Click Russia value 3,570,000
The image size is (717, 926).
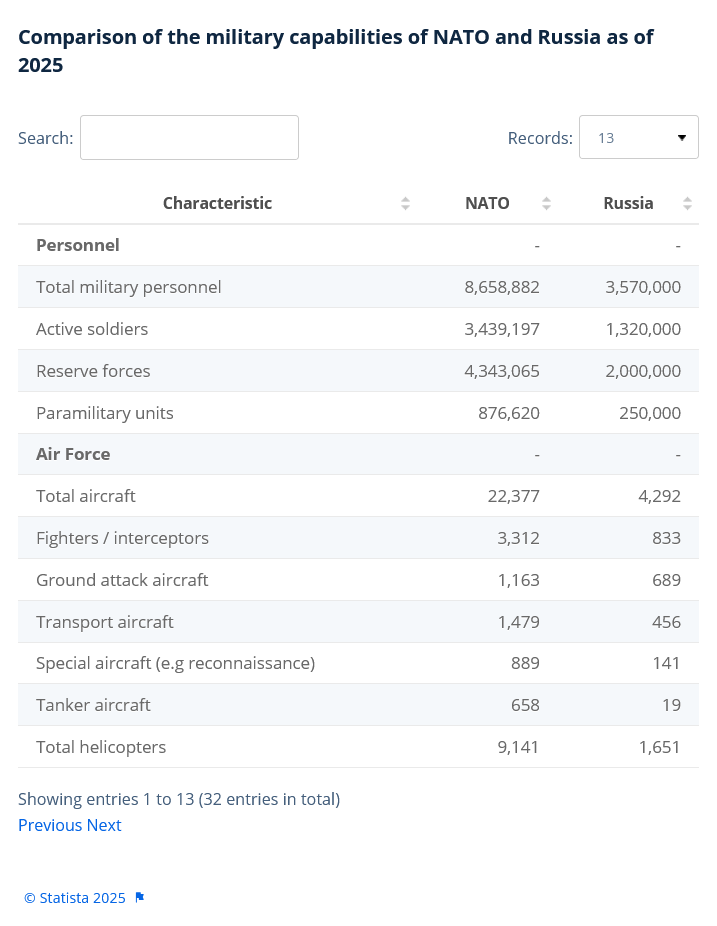pyautogui.click(x=643, y=287)
